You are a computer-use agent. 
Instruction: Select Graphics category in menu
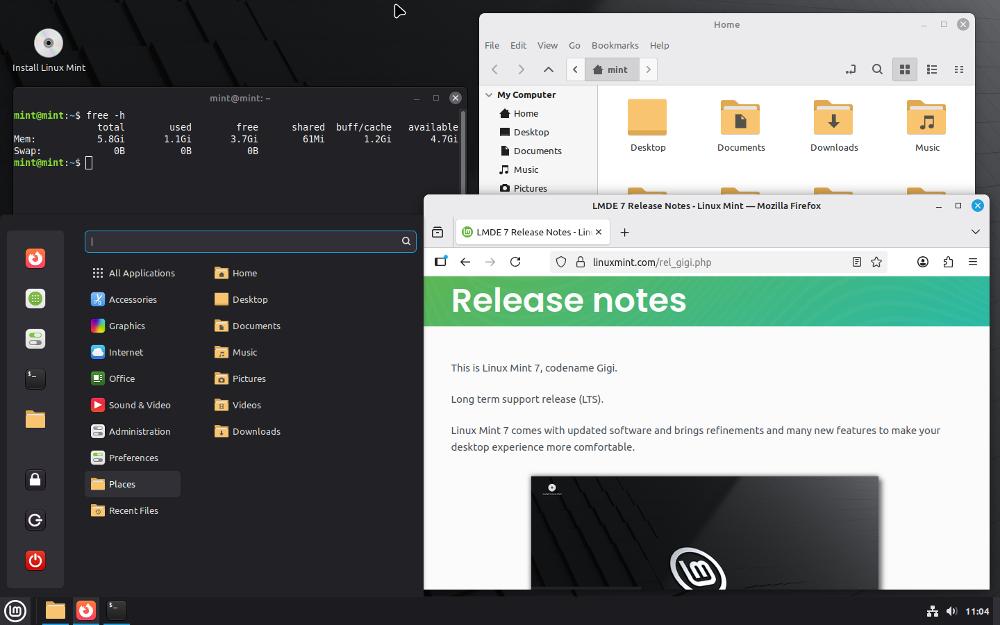(133, 326)
